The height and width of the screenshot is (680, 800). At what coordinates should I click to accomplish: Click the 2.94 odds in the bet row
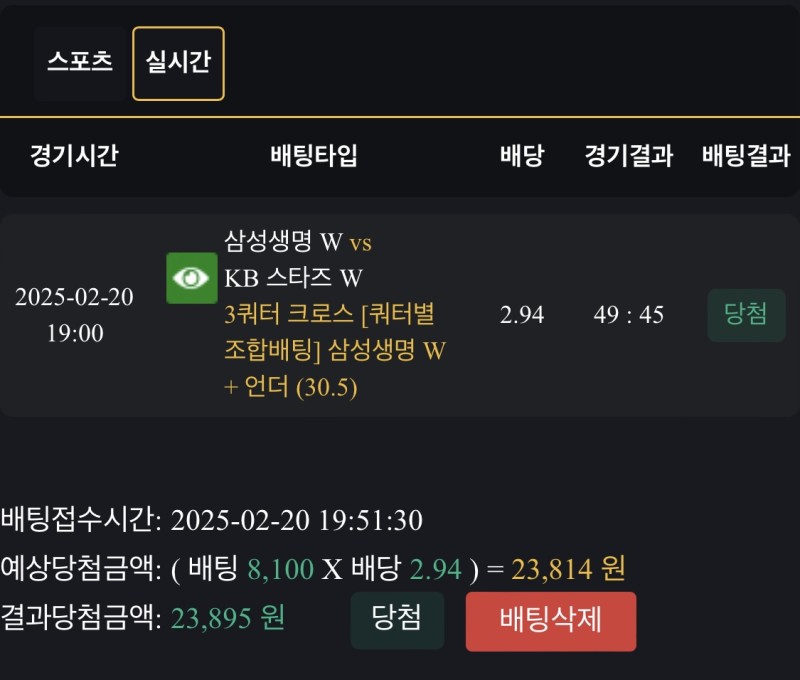pyautogui.click(x=521, y=315)
